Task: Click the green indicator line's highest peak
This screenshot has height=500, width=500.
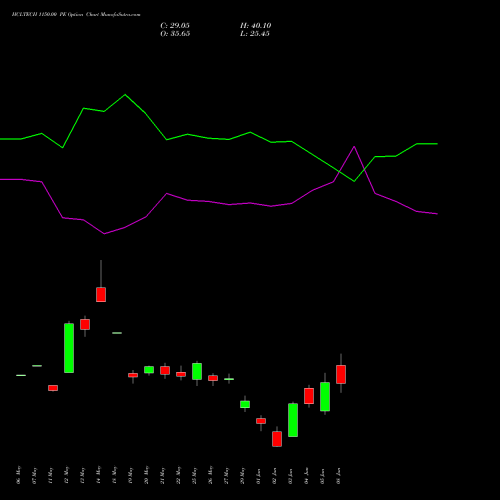Action: (125, 95)
